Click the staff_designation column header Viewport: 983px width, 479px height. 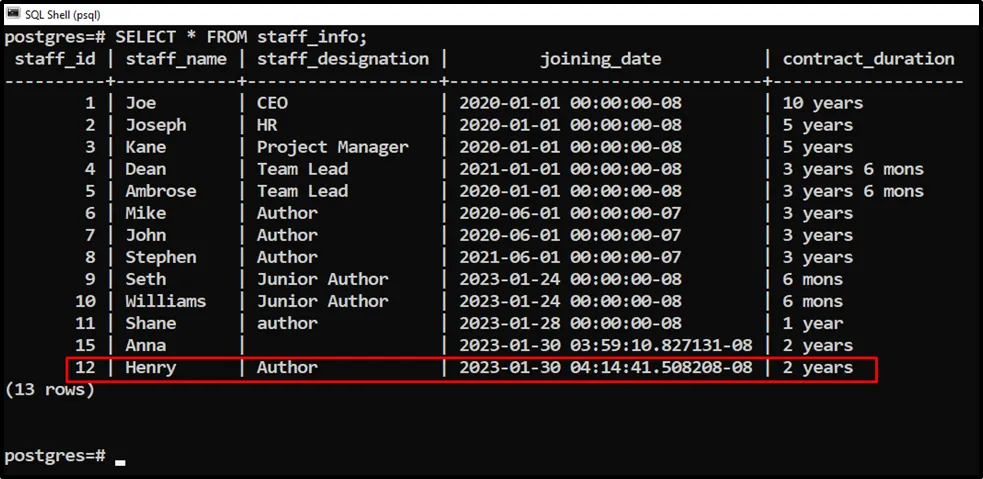point(343,59)
